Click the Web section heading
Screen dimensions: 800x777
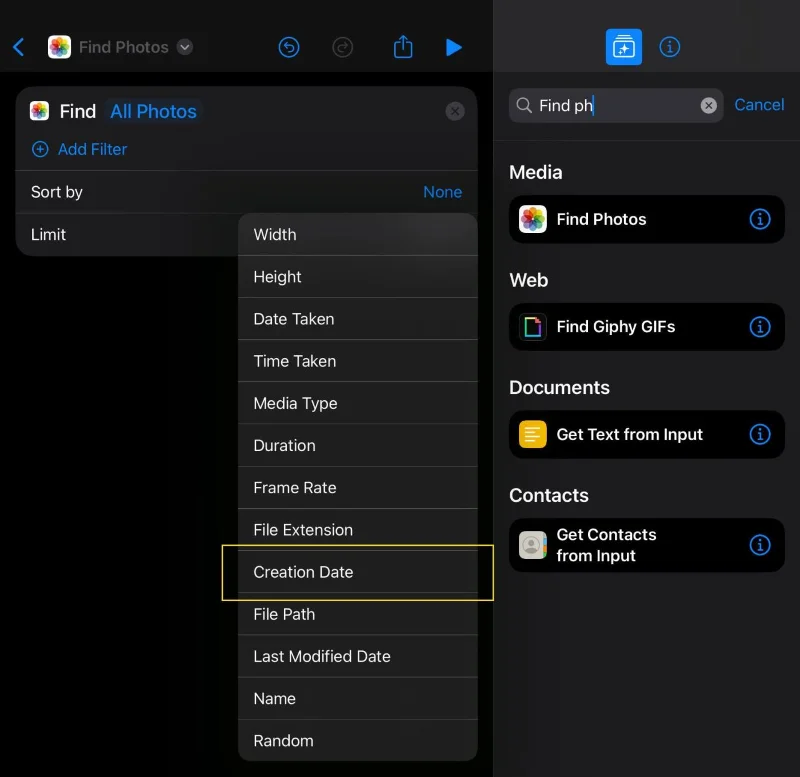(x=529, y=280)
